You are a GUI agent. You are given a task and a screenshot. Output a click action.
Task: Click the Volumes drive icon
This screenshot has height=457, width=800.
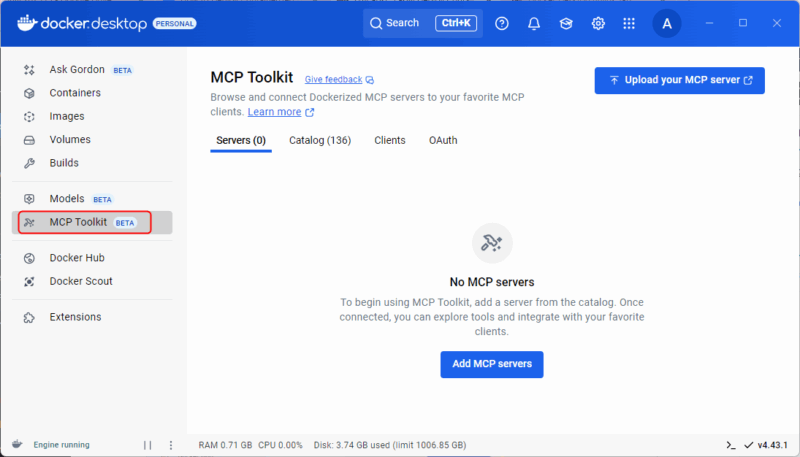pos(29,140)
